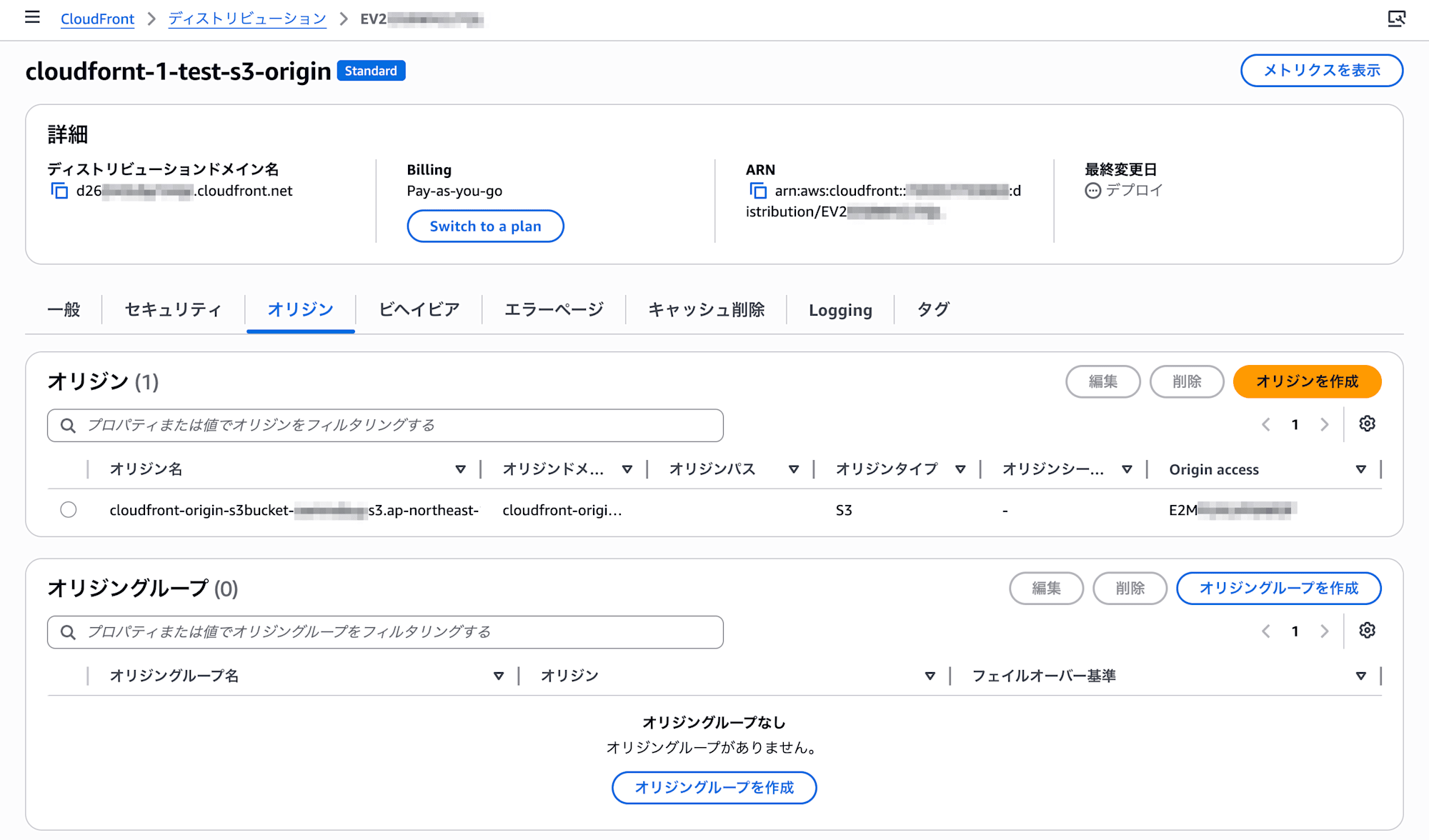This screenshot has height=840, width=1429.
Task: Click オリジングループを作成 button in panel header
Action: pyautogui.click(x=1278, y=589)
